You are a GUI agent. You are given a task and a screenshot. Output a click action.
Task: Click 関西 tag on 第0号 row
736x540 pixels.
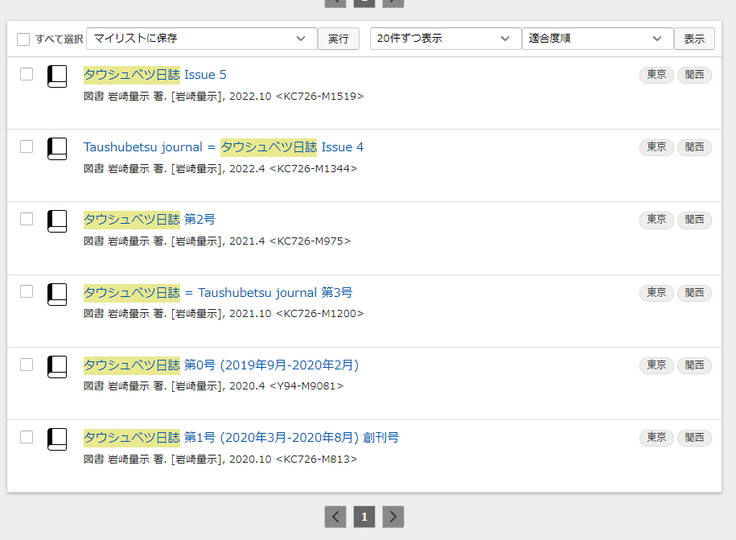(694, 365)
